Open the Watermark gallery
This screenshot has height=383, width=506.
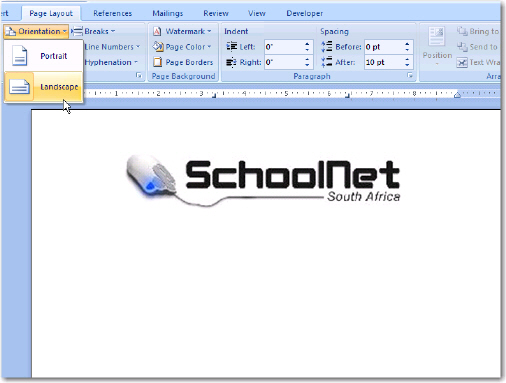182,31
